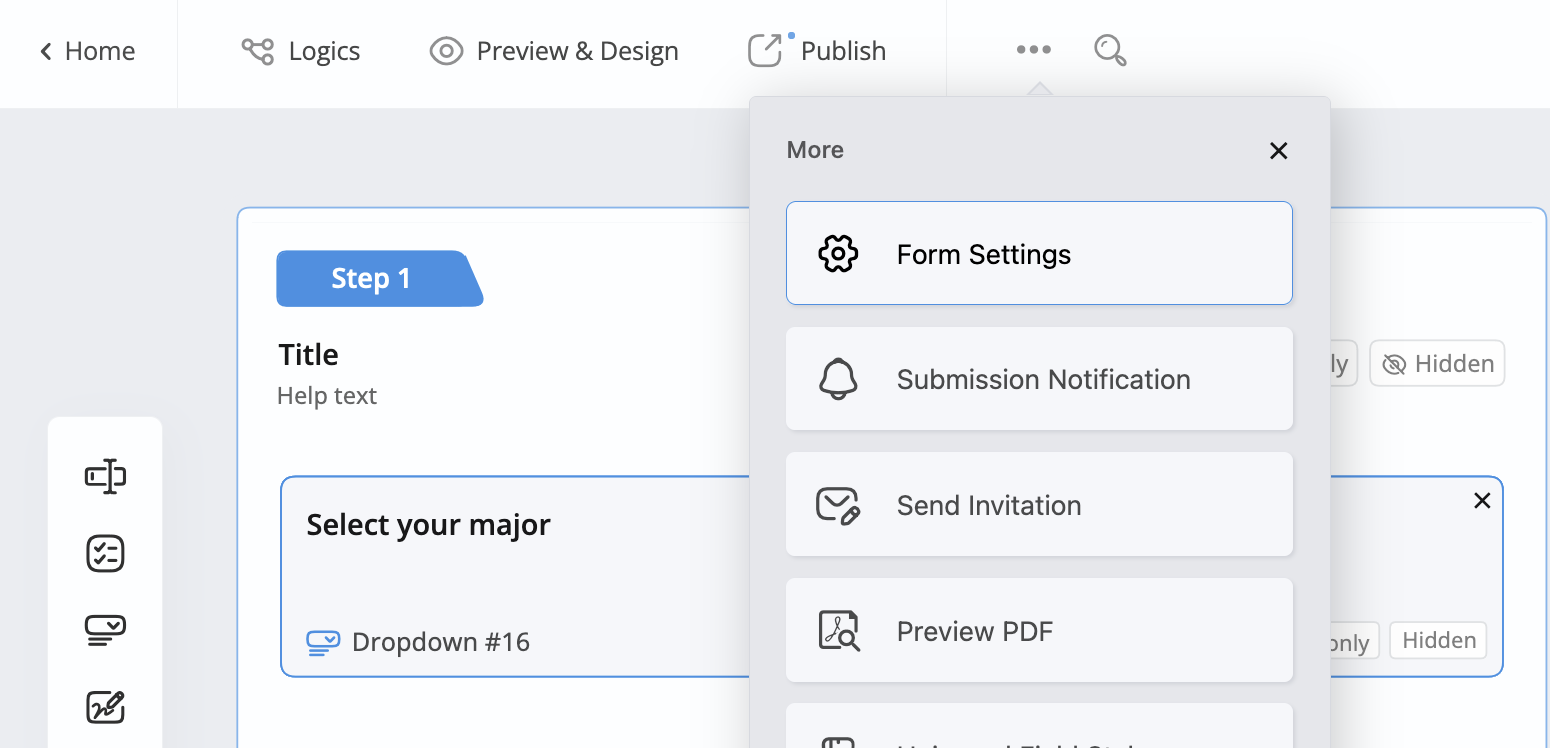Select the checklist field icon in sidebar

click(105, 553)
